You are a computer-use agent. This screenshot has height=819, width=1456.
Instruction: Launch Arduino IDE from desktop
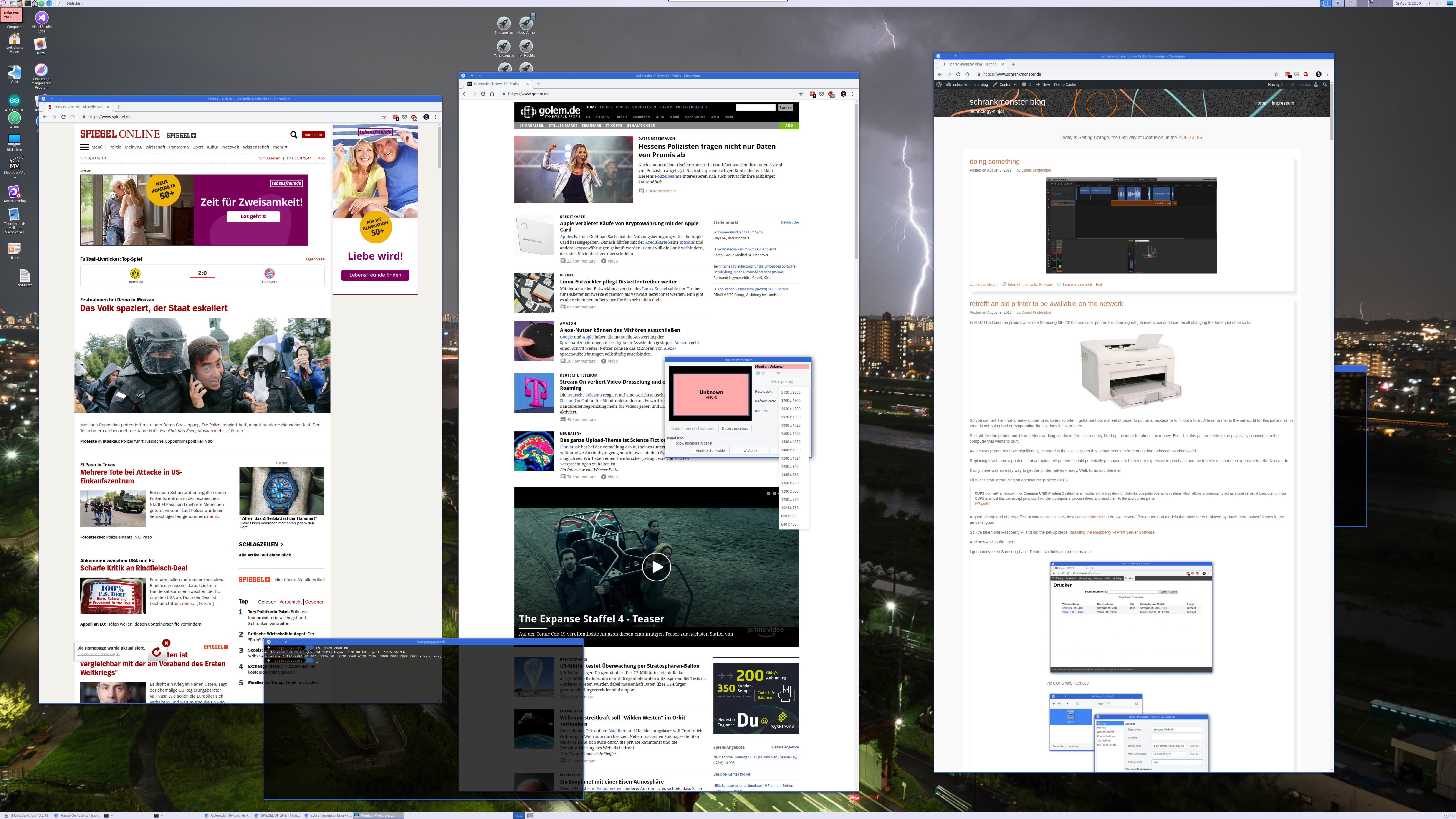(15, 103)
